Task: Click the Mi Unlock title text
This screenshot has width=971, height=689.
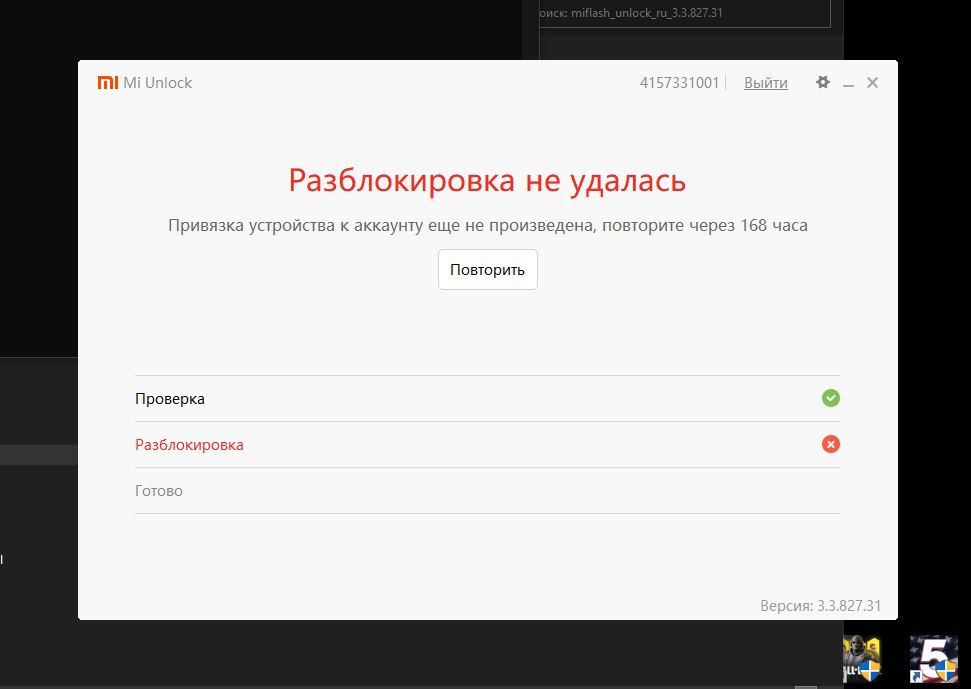Action: point(157,83)
